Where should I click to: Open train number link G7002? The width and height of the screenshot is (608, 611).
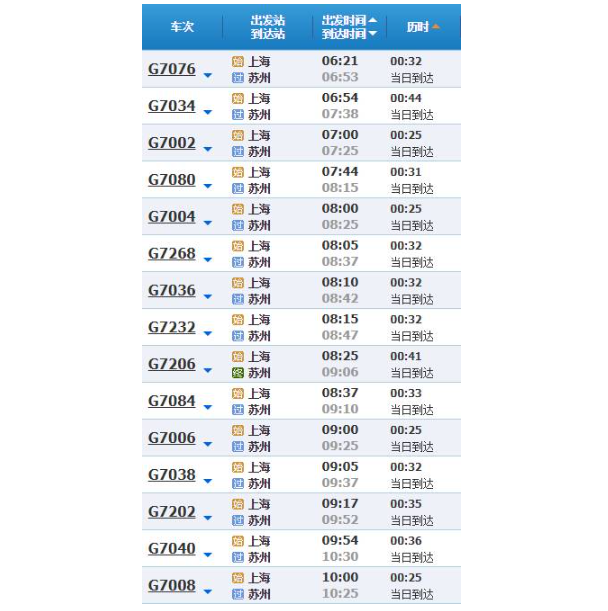pyautogui.click(x=172, y=143)
